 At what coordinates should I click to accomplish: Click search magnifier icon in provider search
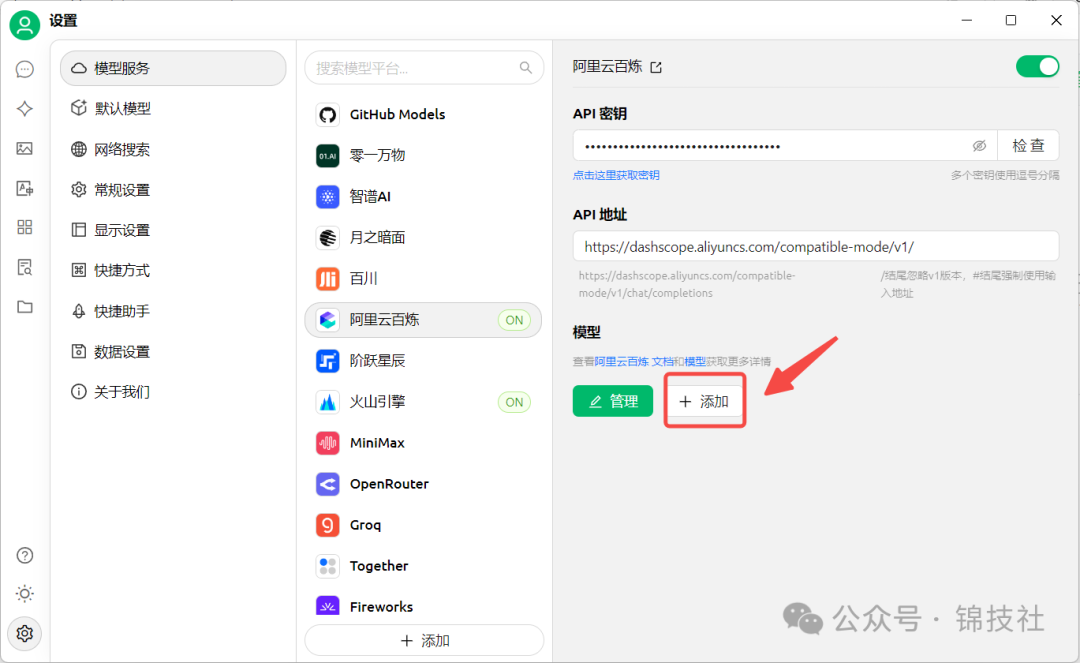tap(526, 67)
